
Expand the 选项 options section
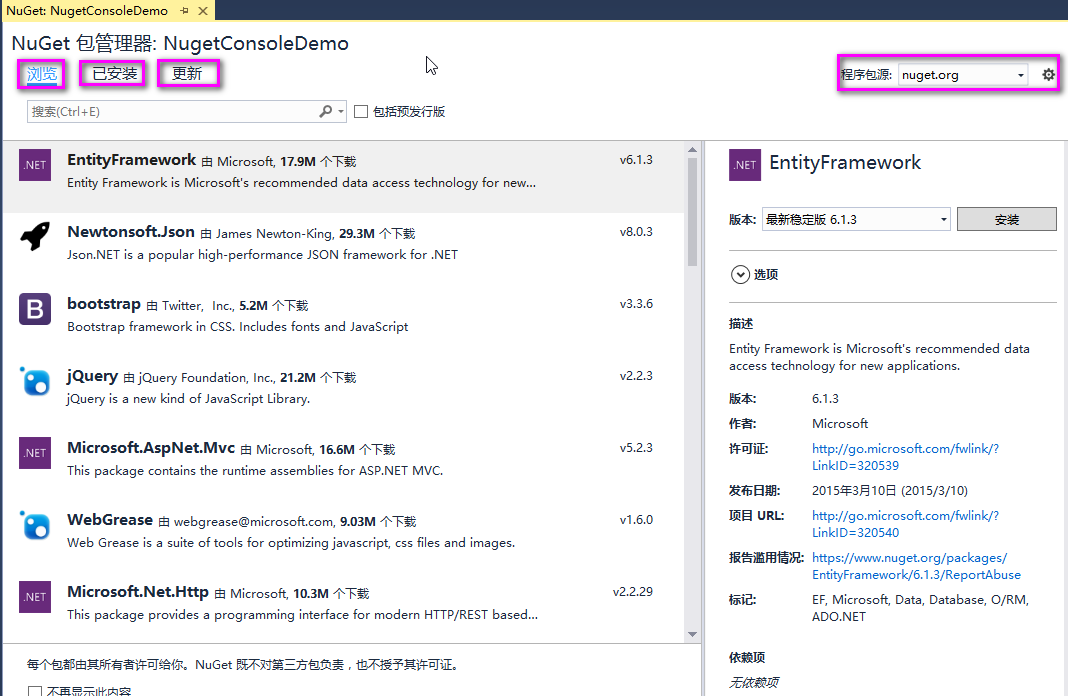(x=740, y=274)
